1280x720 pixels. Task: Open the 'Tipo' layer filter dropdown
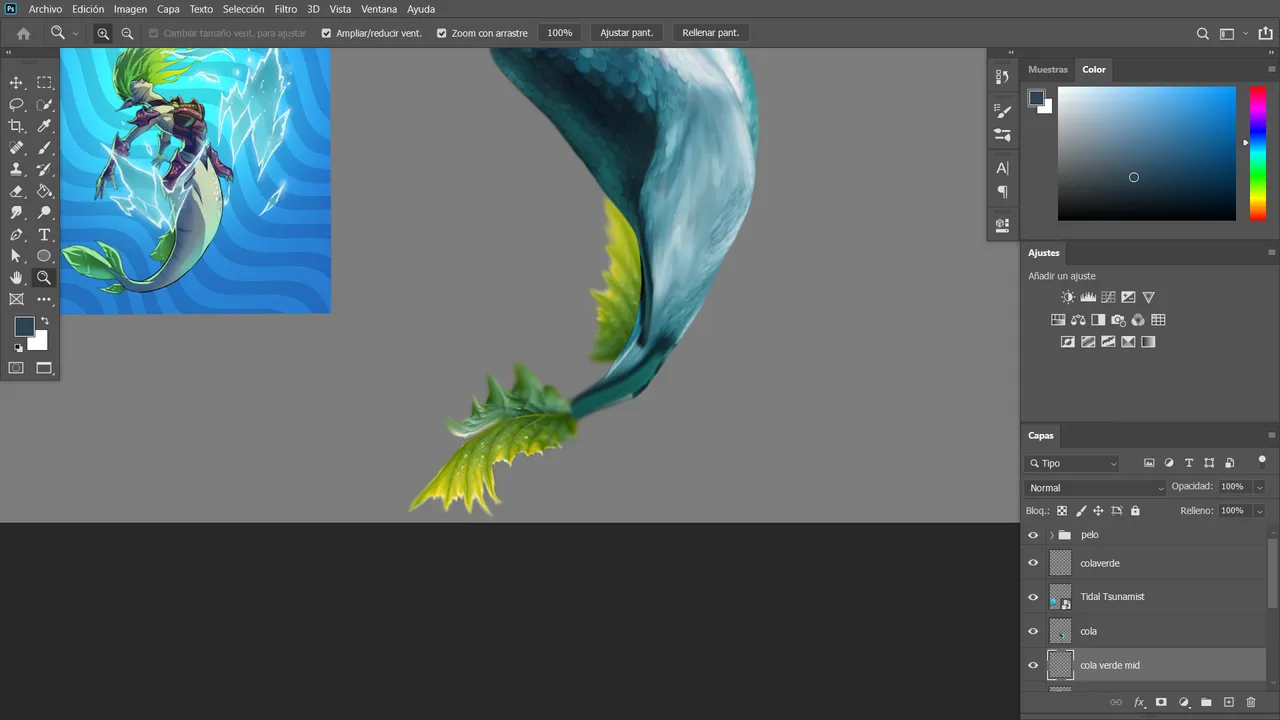pyautogui.click(x=1072, y=463)
